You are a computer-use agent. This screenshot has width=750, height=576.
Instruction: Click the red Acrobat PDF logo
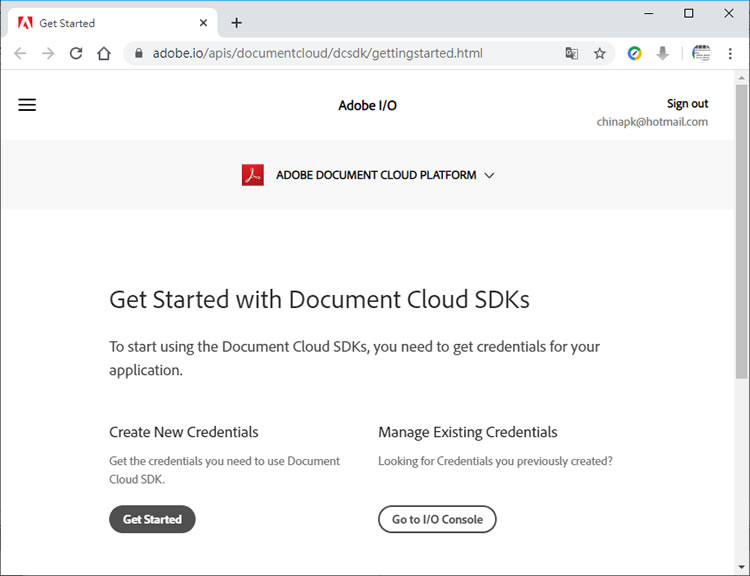pos(253,175)
